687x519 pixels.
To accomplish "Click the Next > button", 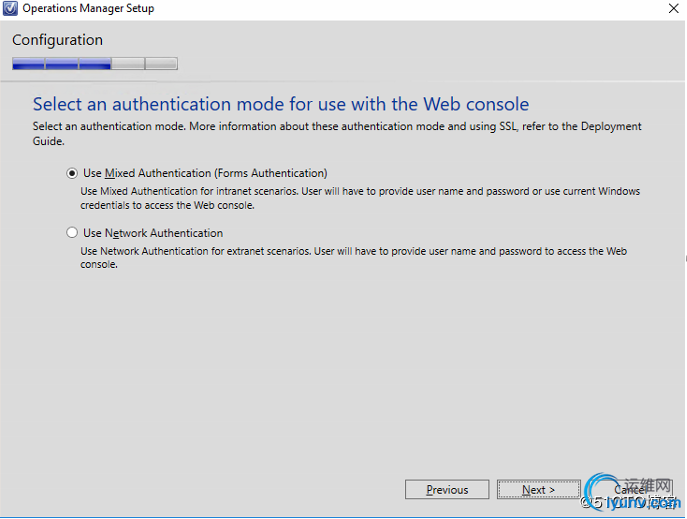I will [538, 489].
